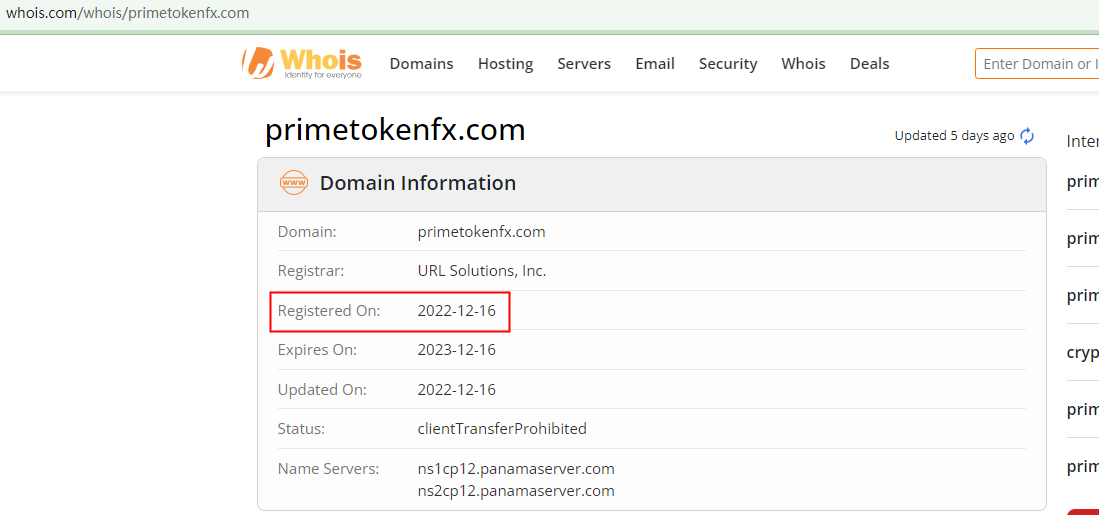The width and height of the screenshot is (1099, 515).
Task: Open the Deals menu
Action: 869,64
